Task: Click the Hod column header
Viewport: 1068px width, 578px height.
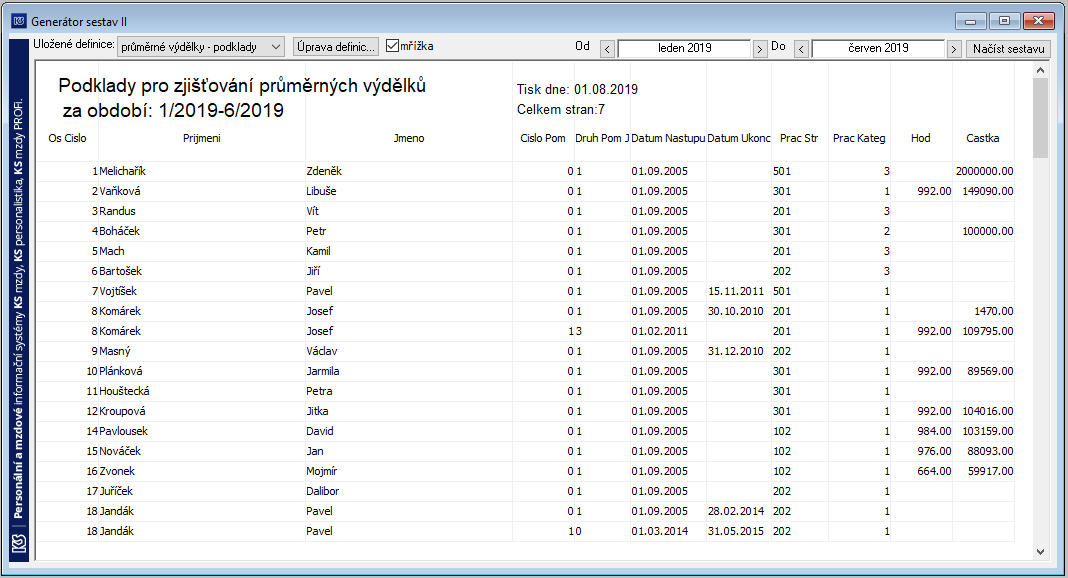Action: [920, 138]
